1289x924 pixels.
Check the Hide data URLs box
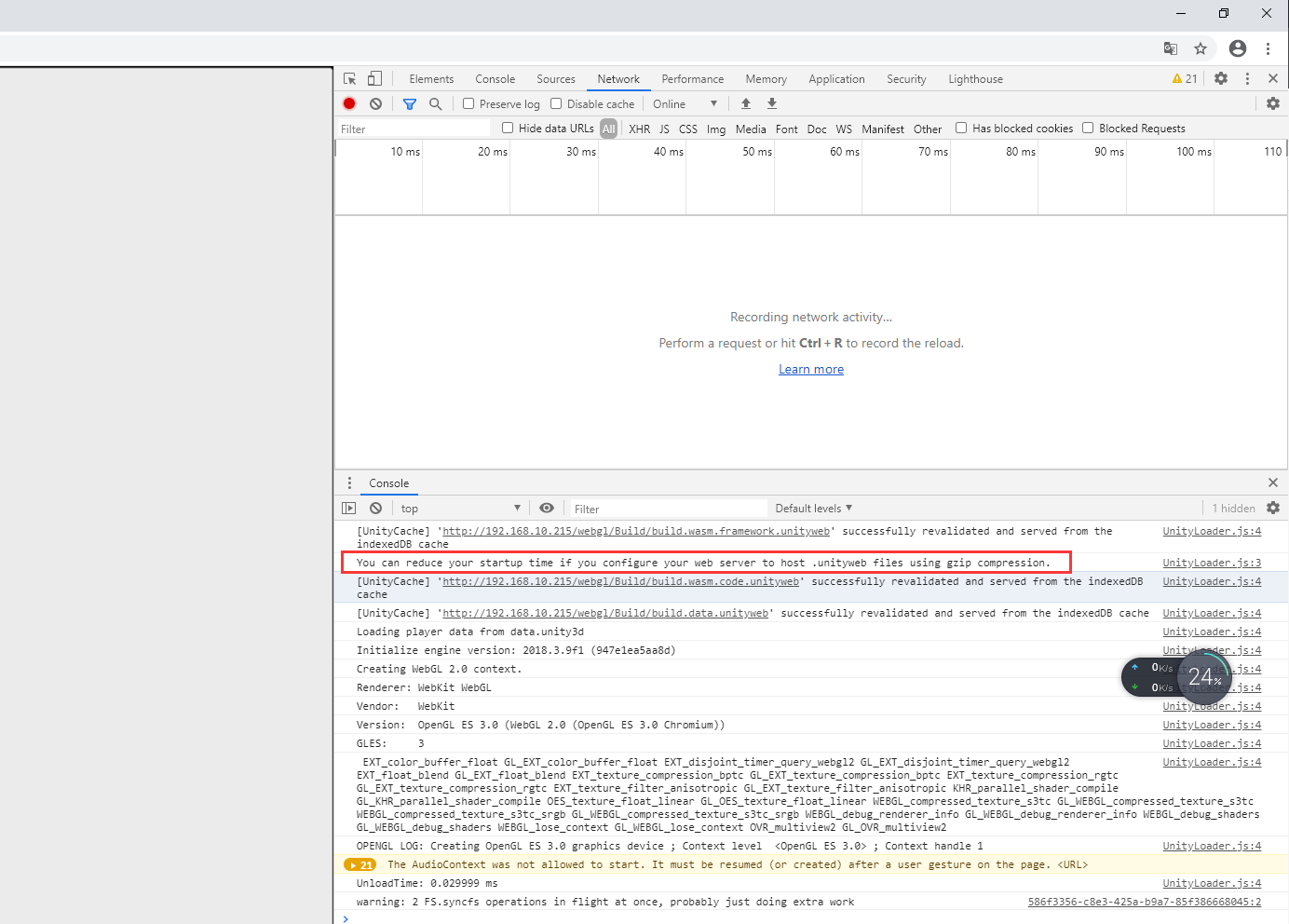pyautogui.click(x=508, y=128)
